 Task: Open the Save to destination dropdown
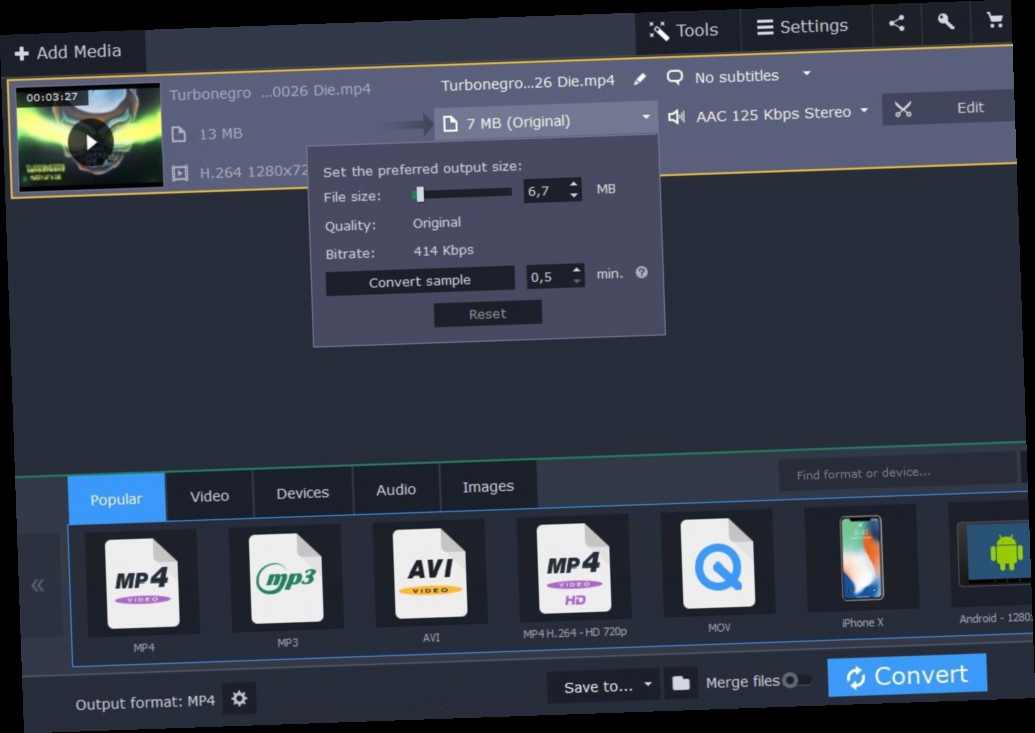pos(600,684)
